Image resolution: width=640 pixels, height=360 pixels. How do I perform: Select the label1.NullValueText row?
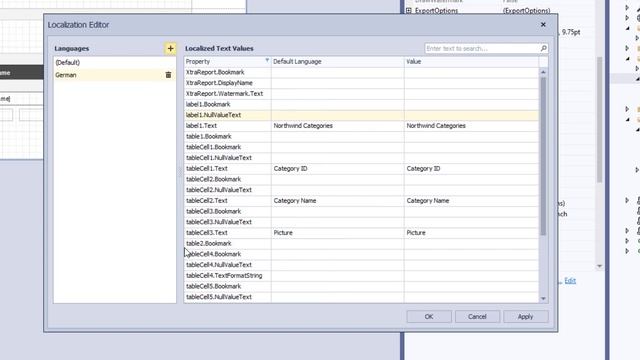[x=361, y=115]
